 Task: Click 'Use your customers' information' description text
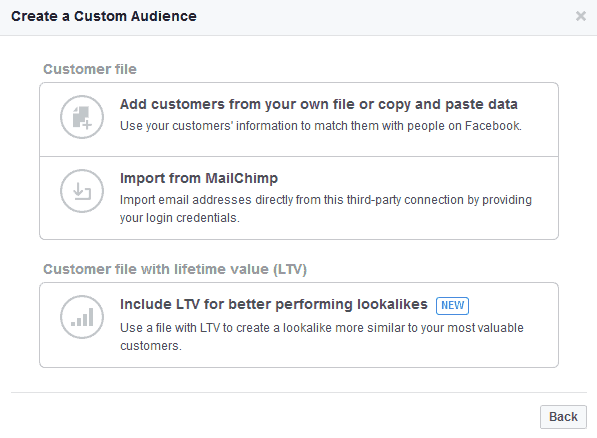point(321,126)
